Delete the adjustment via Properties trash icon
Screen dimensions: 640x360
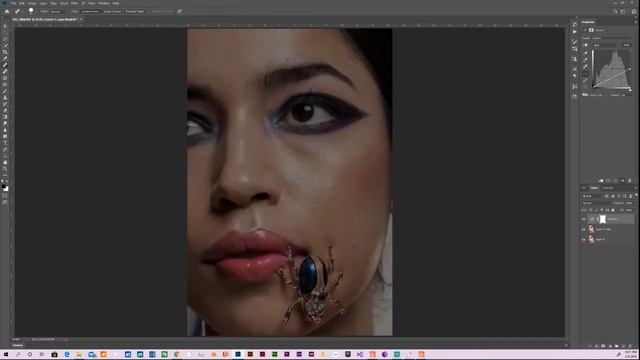click(630, 180)
